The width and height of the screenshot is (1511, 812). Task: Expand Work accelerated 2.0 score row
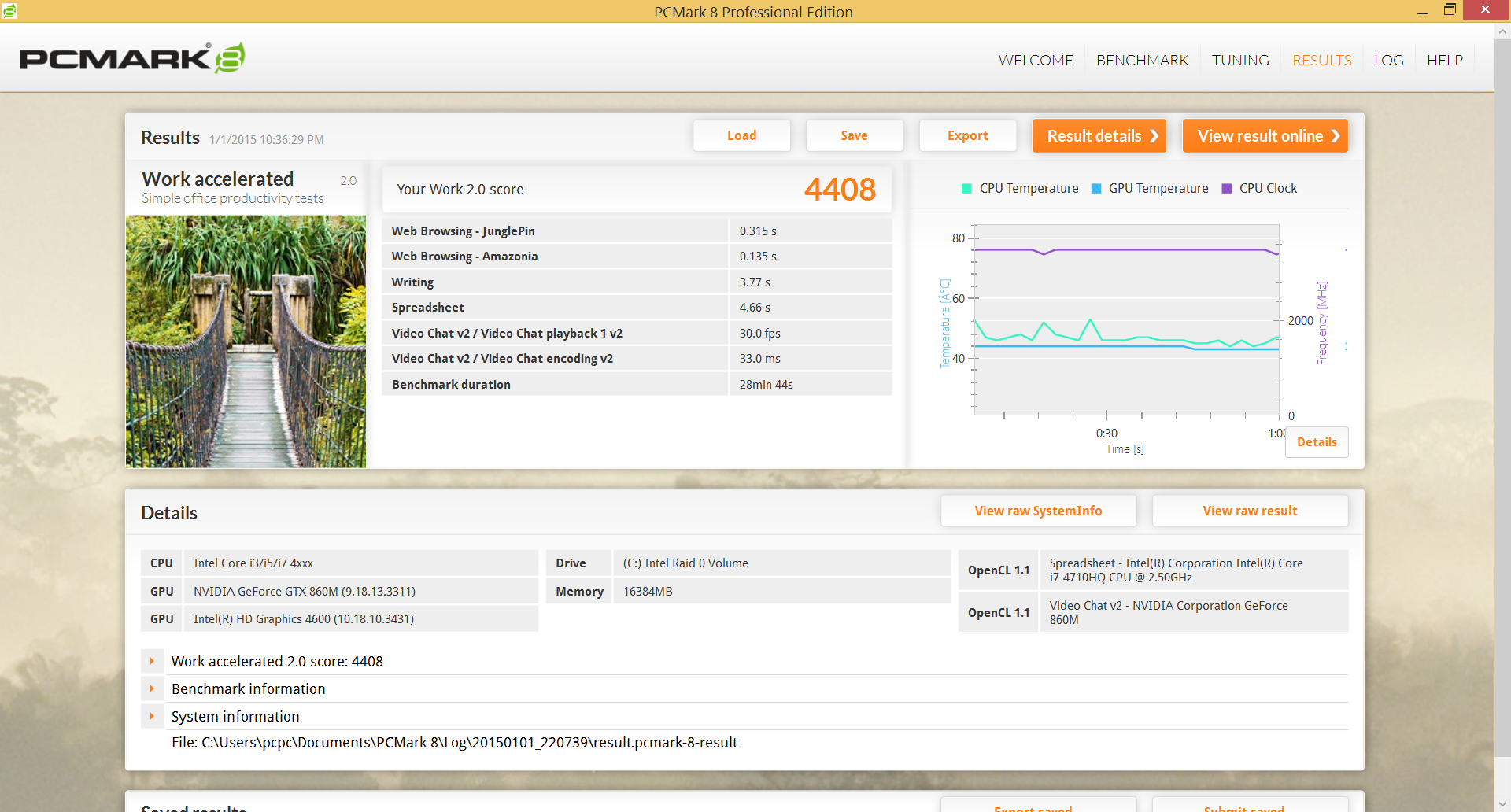point(152,661)
